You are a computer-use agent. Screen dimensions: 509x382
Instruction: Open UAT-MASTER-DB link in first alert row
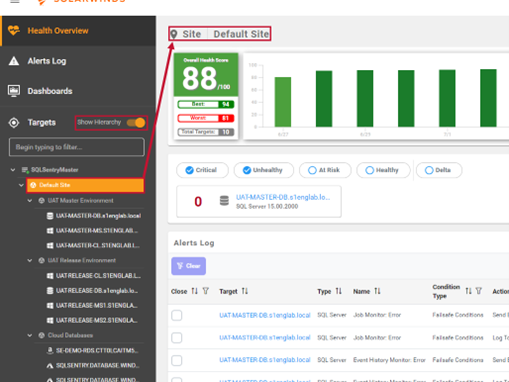[265, 315]
